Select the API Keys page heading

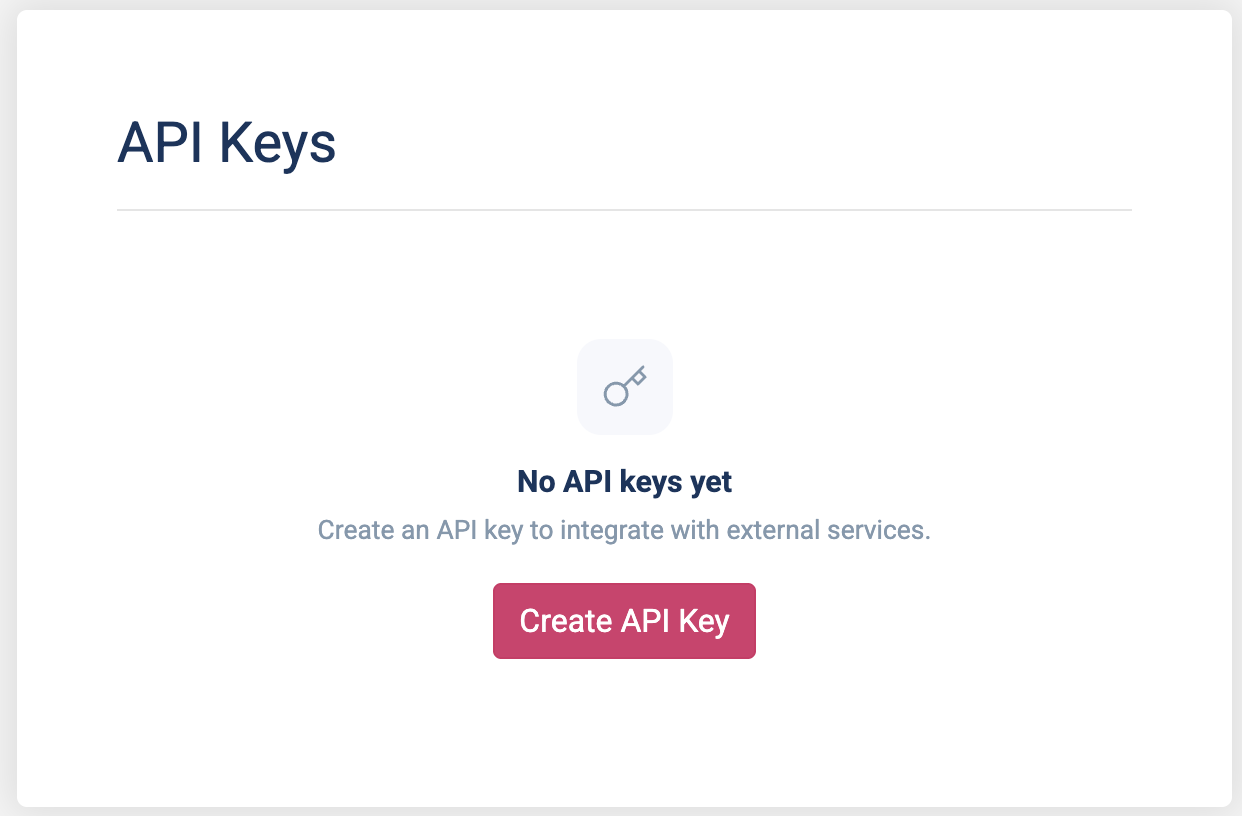pyautogui.click(x=227, y=143)
